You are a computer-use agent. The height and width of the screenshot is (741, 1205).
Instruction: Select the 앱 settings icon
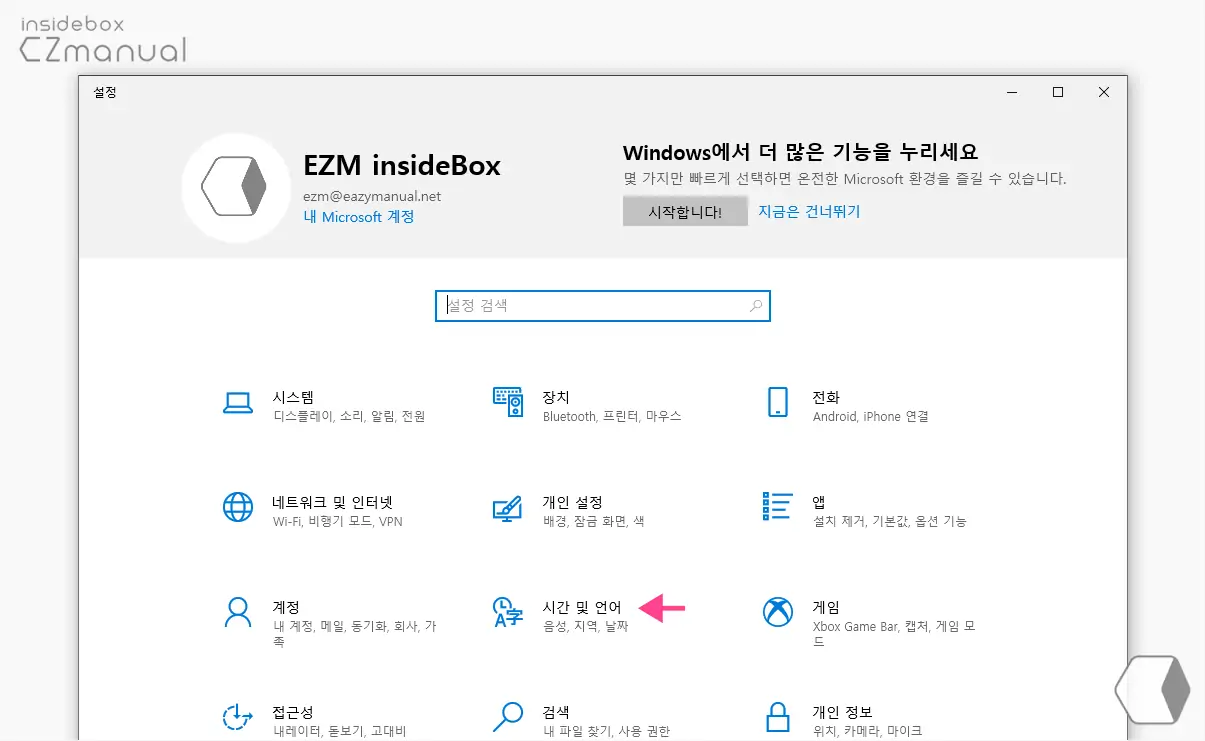(777, 507)
